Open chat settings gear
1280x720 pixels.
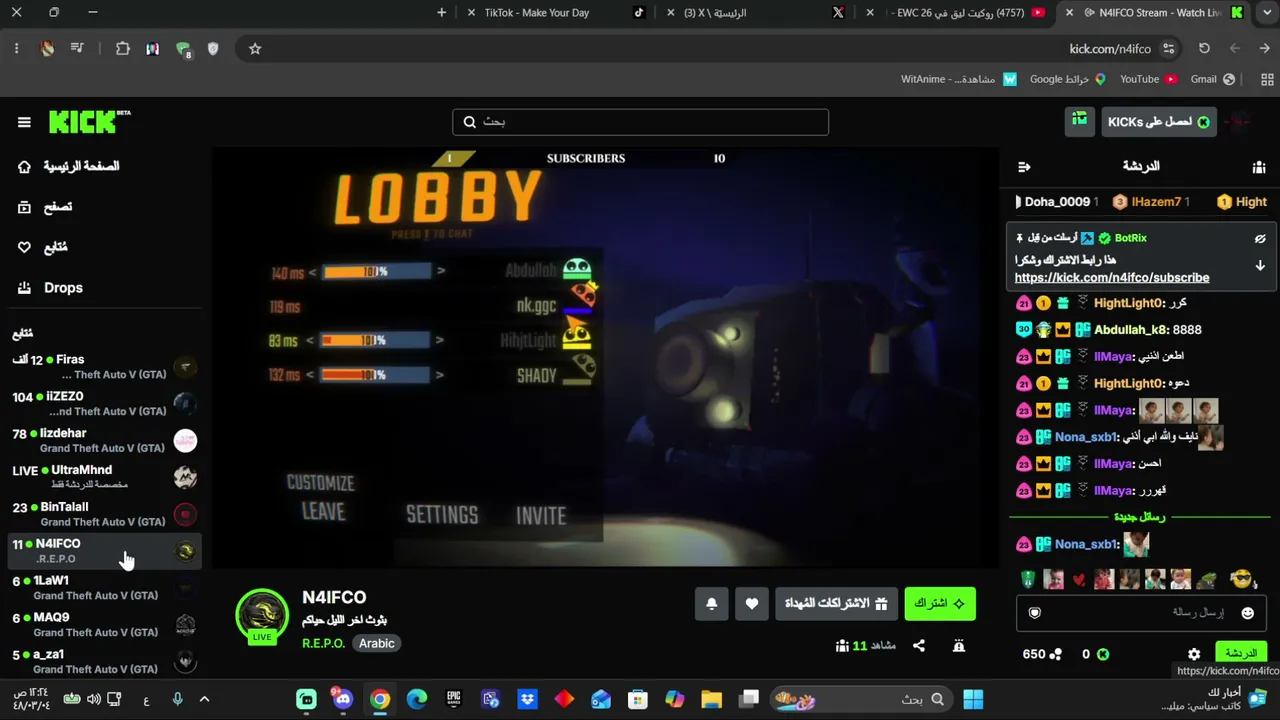pos(1194,654)
